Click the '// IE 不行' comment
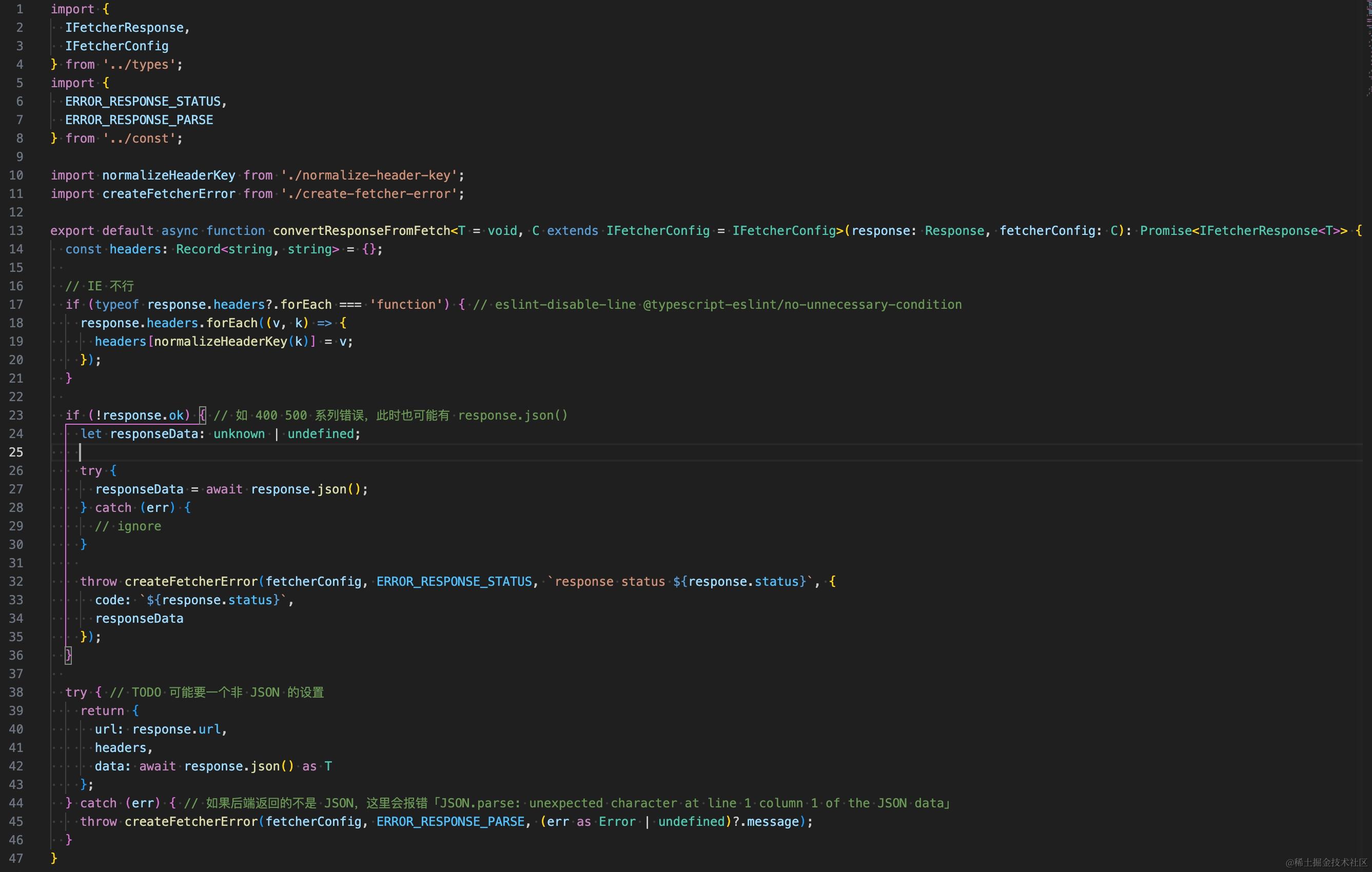 coord(100,286)
